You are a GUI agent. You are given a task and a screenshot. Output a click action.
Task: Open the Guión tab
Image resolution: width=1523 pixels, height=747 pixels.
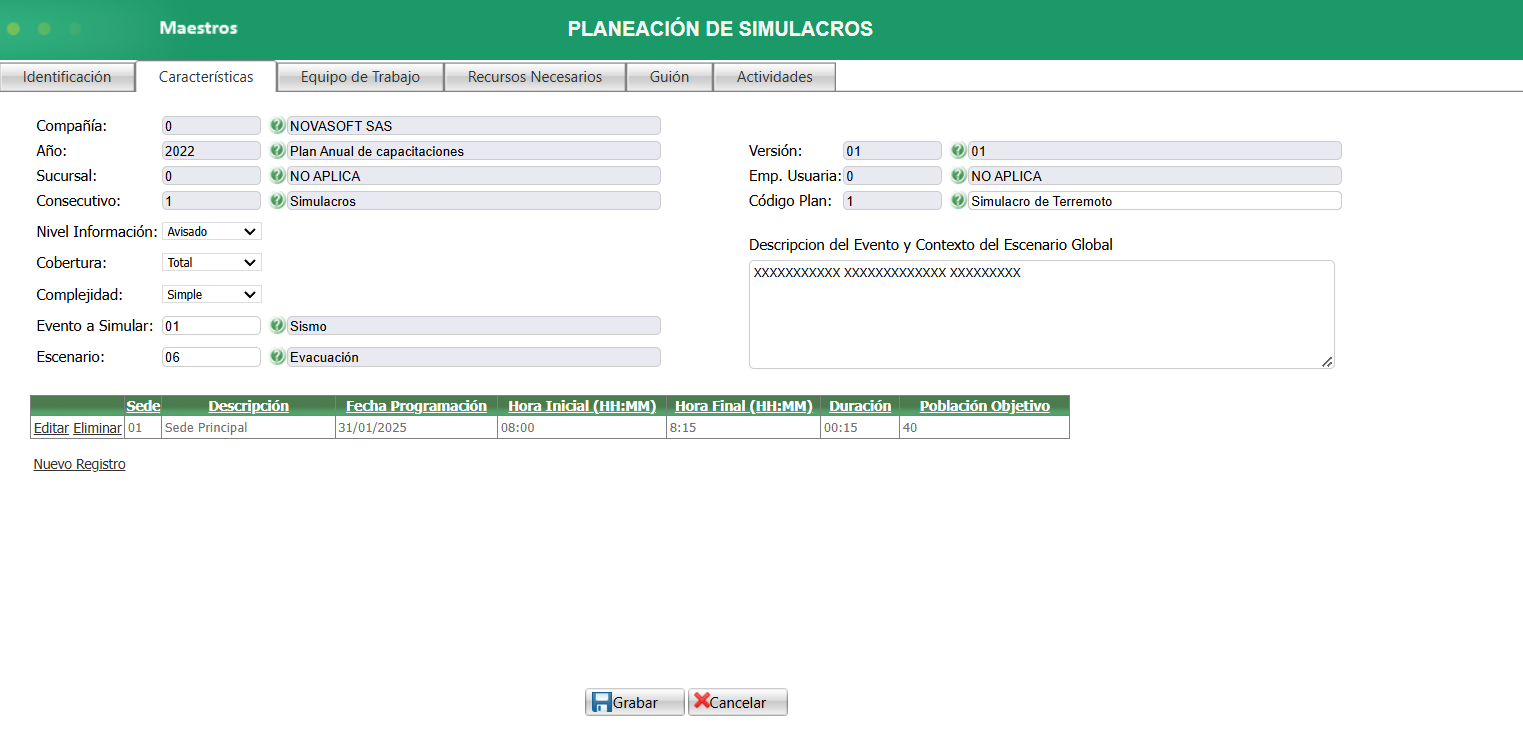pyautogui.click(x=669, y=76)
